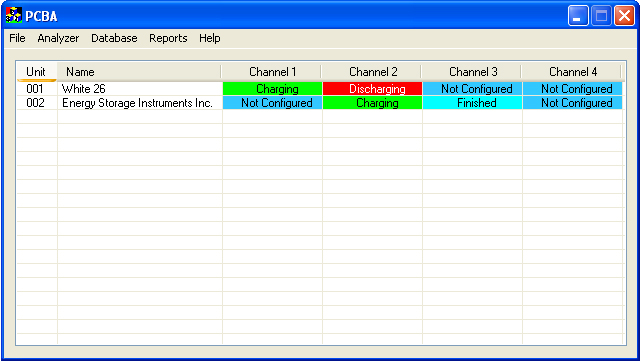The width and height of the screenshot is (640, 361).
Task: Open the File menu
Action: tap(17, 38)
